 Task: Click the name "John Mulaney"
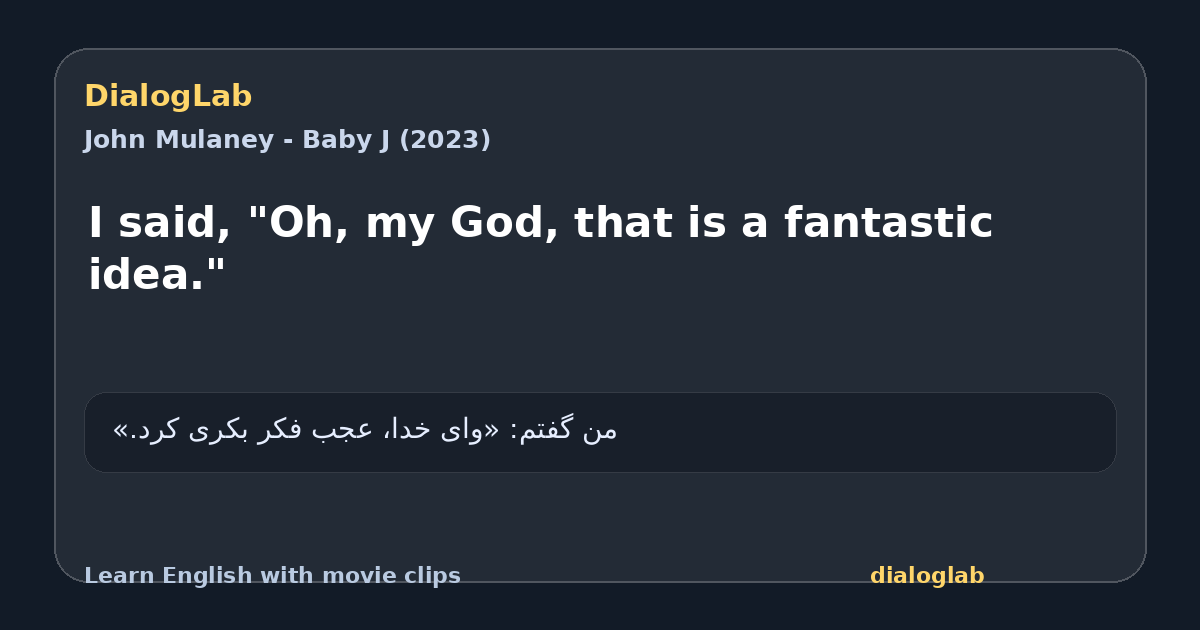179,140
